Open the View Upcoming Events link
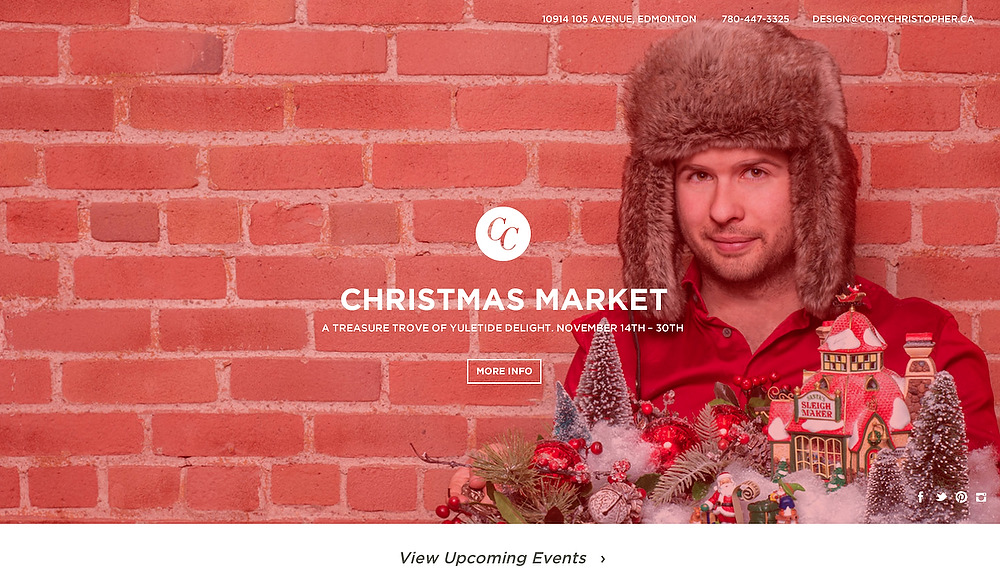The image size is (1000, 578). (x=492, y=558)
